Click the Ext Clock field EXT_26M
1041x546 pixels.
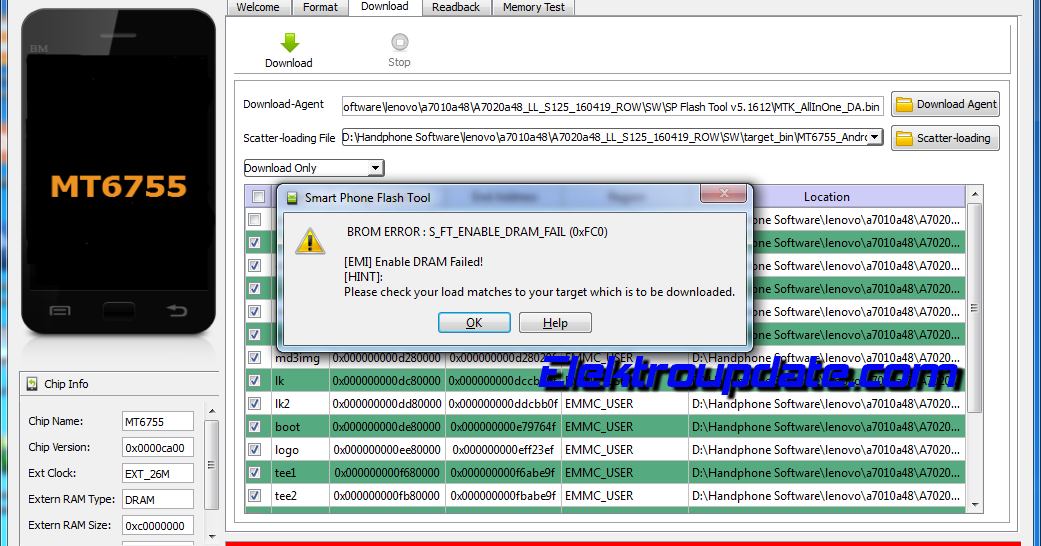(158, 474)
